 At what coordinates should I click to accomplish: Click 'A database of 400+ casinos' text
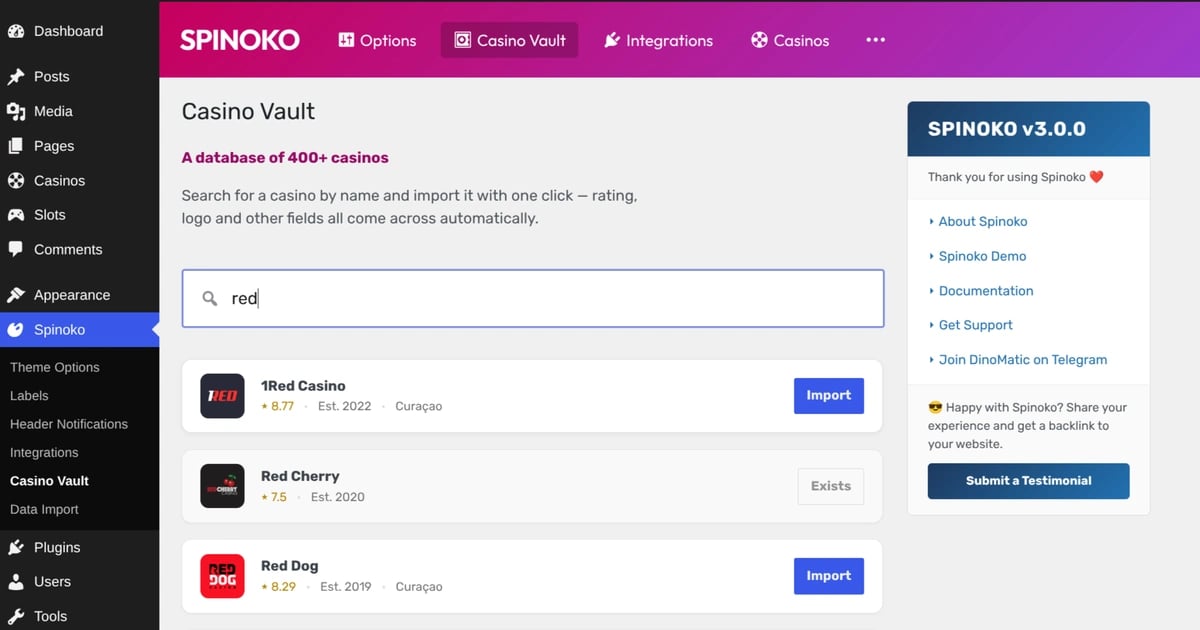[285, 158]
